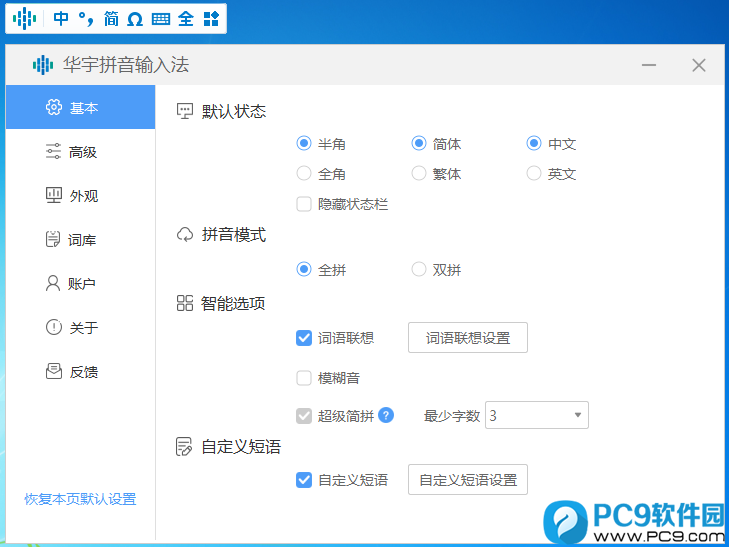
Task: Click the 智能选项 grid icon
Action: 185,303
